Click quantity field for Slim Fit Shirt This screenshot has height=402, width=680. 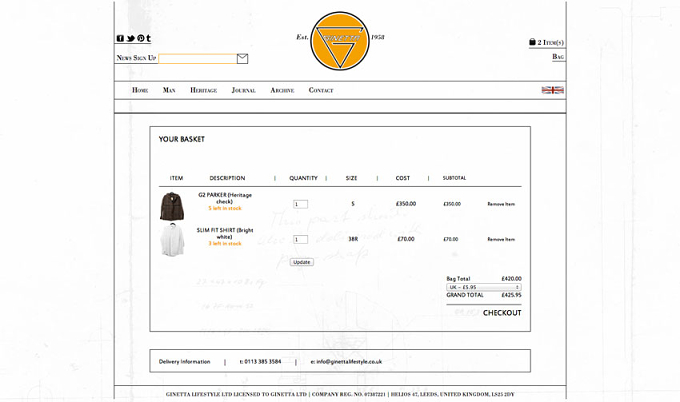tap(301, 239)
